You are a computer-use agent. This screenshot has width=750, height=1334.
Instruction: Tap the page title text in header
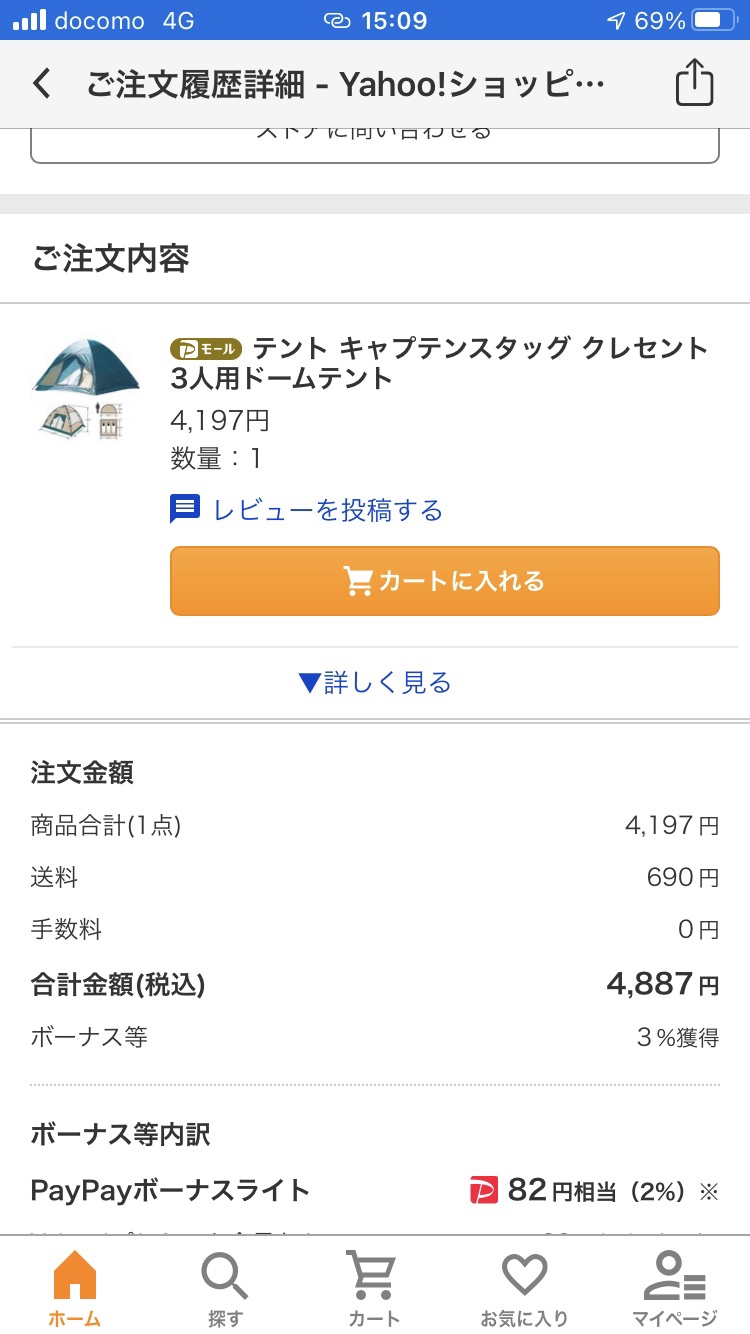(345, 85)
